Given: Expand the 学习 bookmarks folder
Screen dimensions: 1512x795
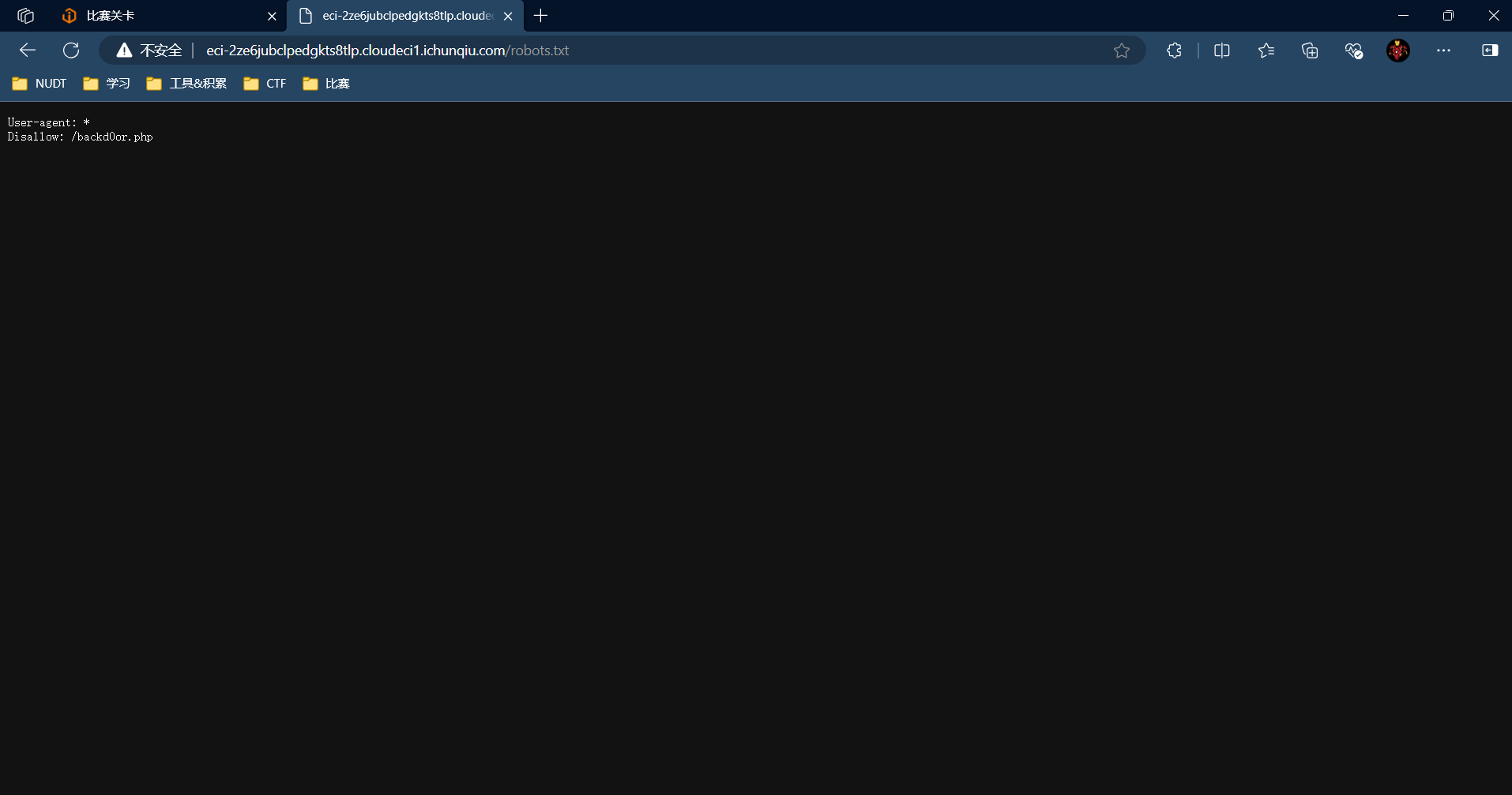Looking at the screenshot, I should point(107,84).
